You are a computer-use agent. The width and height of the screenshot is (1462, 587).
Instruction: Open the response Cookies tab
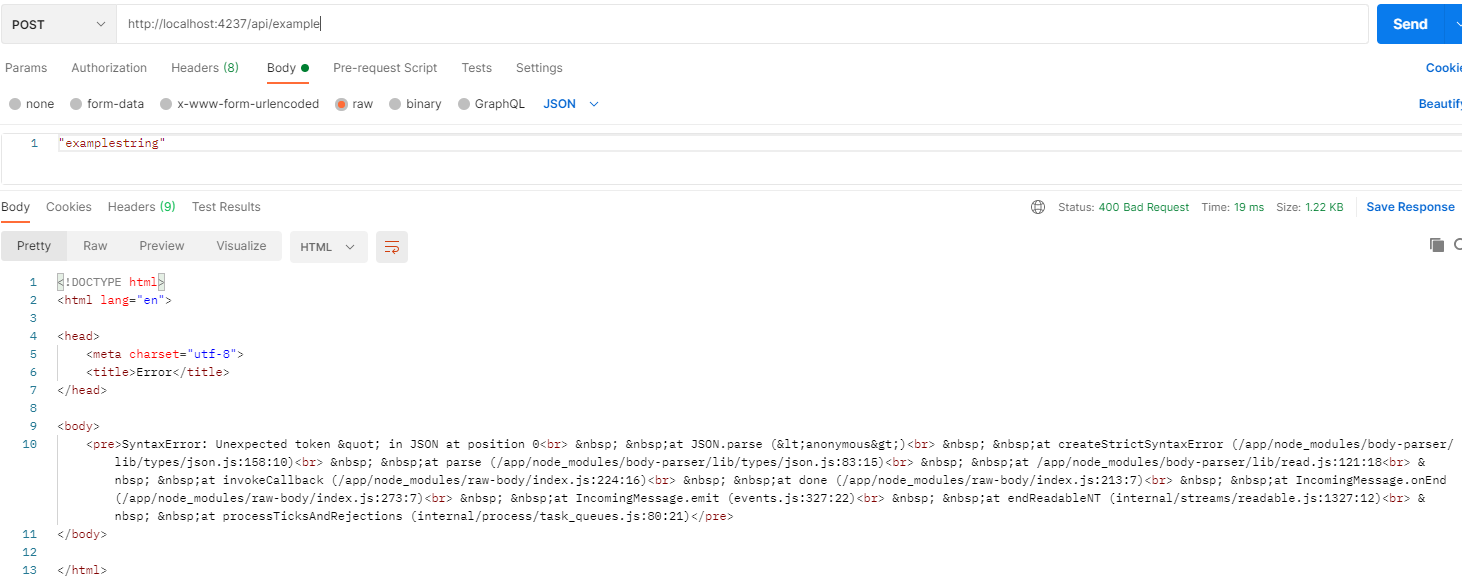pos(69,207)
